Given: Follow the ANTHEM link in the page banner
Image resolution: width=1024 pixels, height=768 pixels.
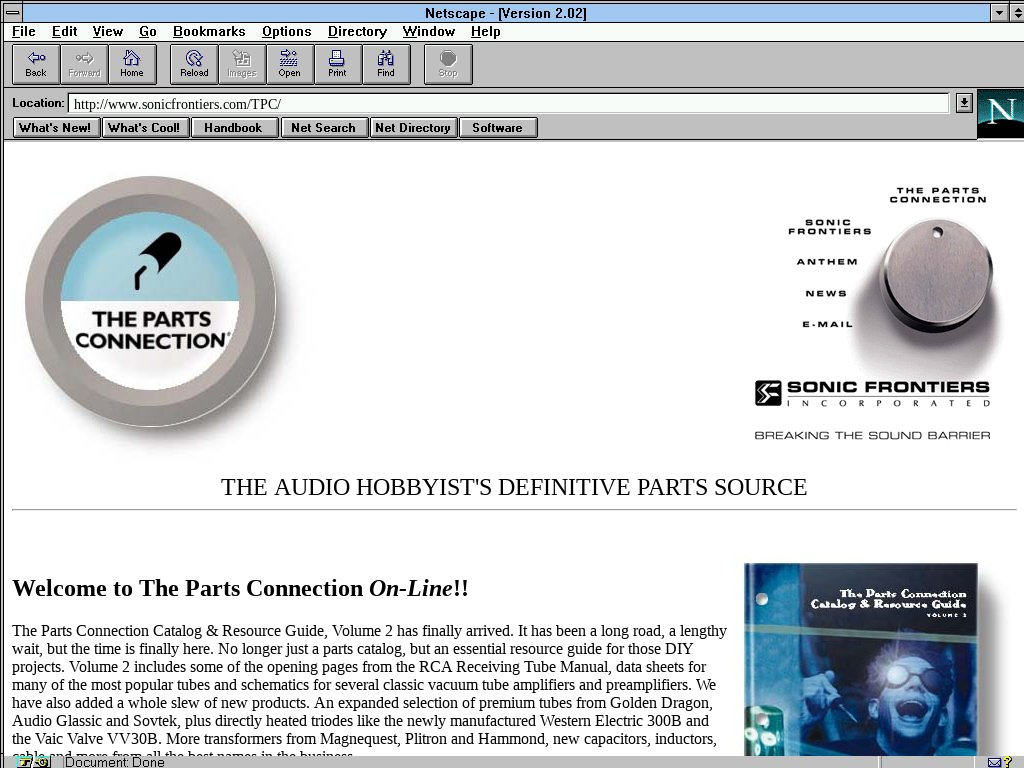Looking at the screenshot, I should tap(826, 262).
